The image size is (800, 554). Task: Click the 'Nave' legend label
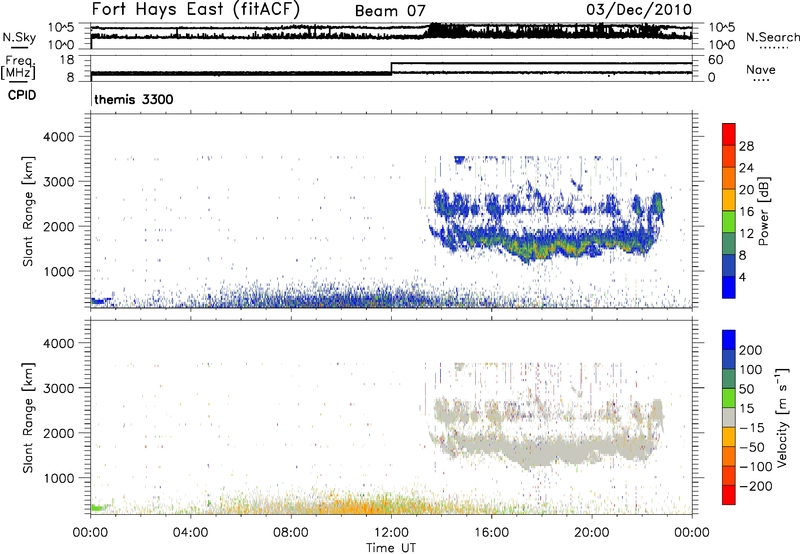[761, 69]
